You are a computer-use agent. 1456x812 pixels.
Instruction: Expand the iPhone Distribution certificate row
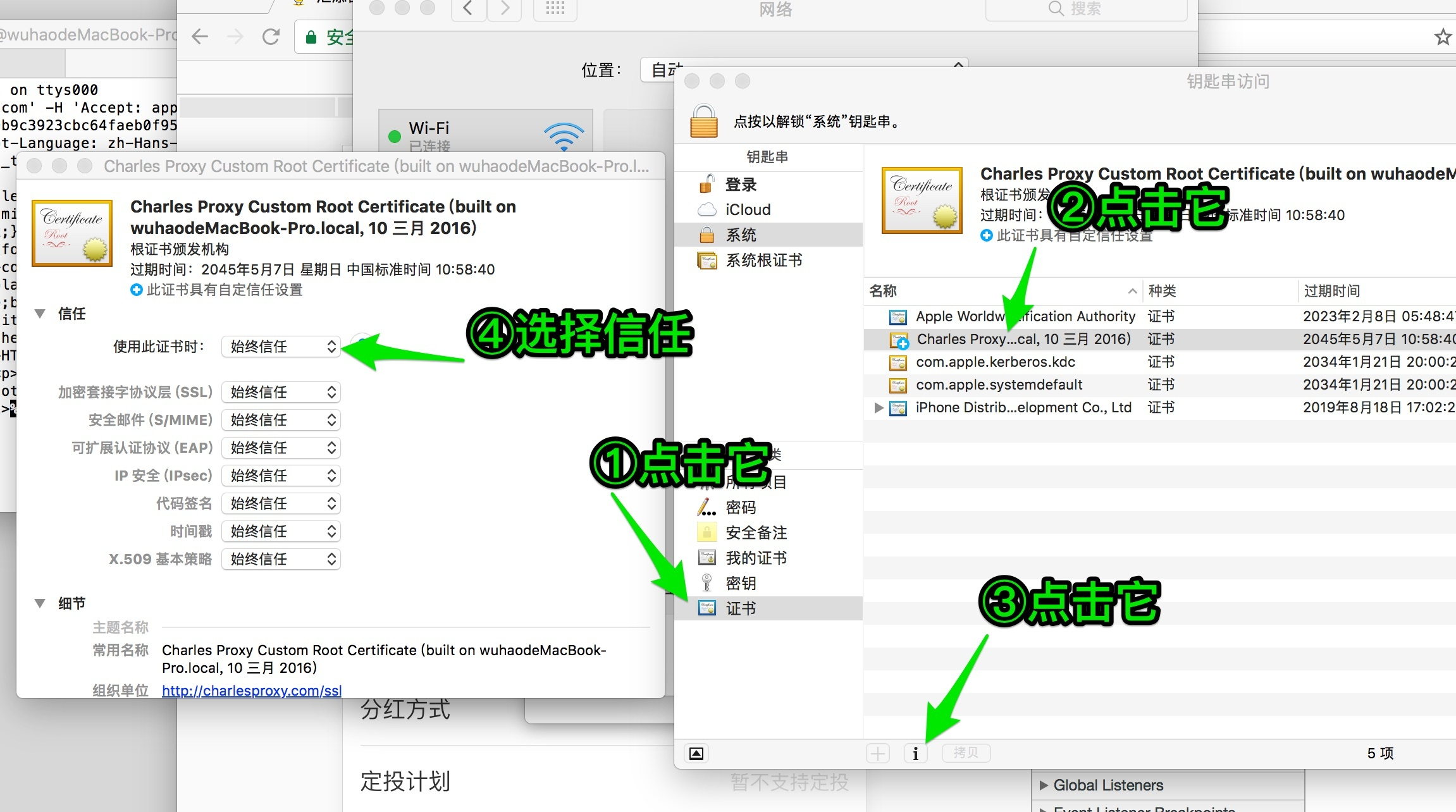point(878,408)
